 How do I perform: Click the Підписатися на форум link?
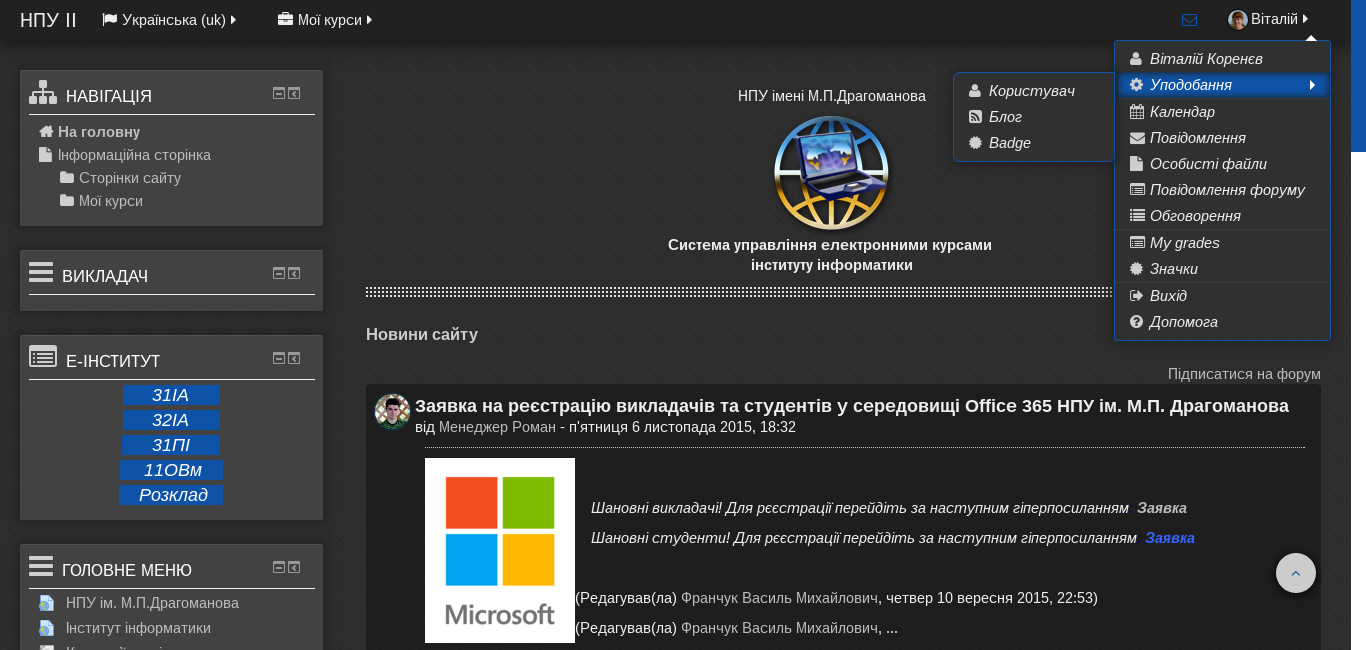(x=1244, y=373)
